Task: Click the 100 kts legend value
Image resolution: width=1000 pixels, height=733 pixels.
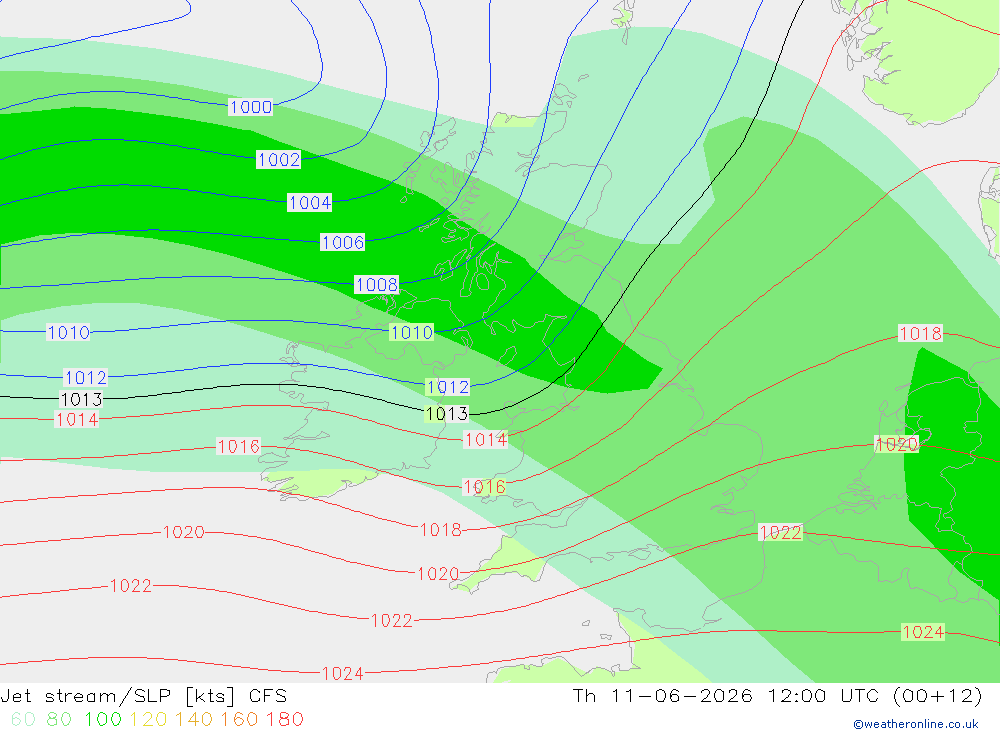Action: coord(103,720)
